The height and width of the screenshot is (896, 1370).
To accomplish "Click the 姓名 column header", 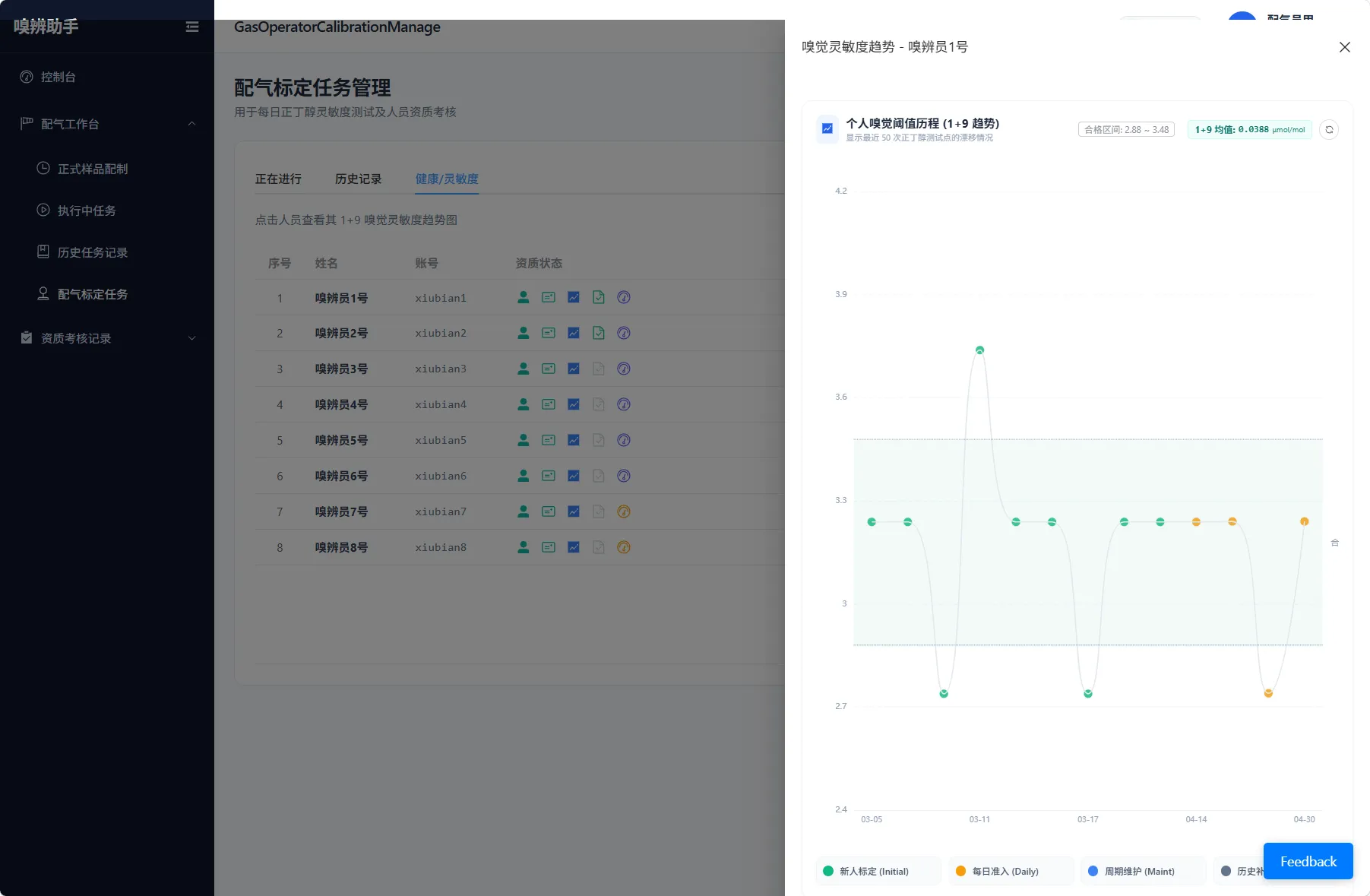I will coord(326,263).
